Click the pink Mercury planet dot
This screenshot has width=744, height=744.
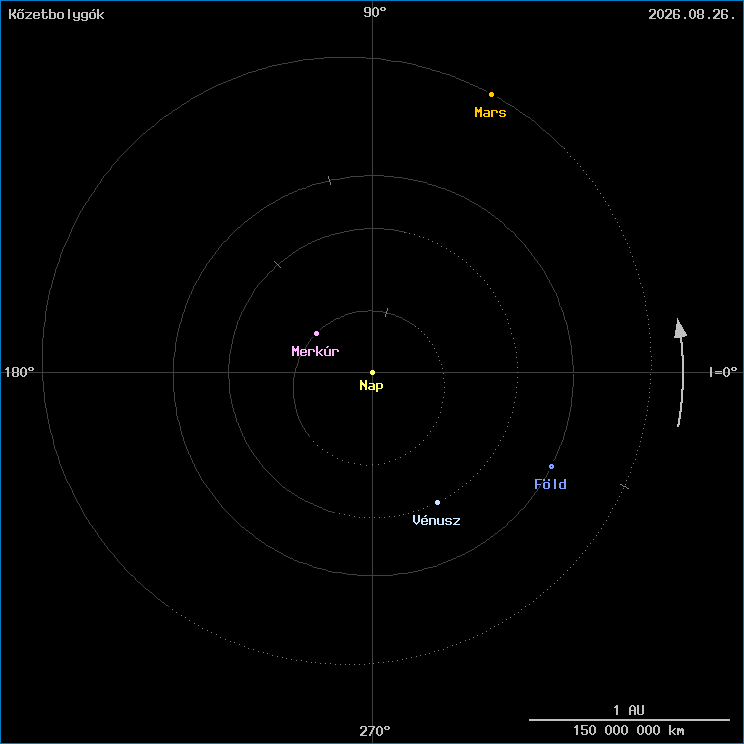coord(316,333)
